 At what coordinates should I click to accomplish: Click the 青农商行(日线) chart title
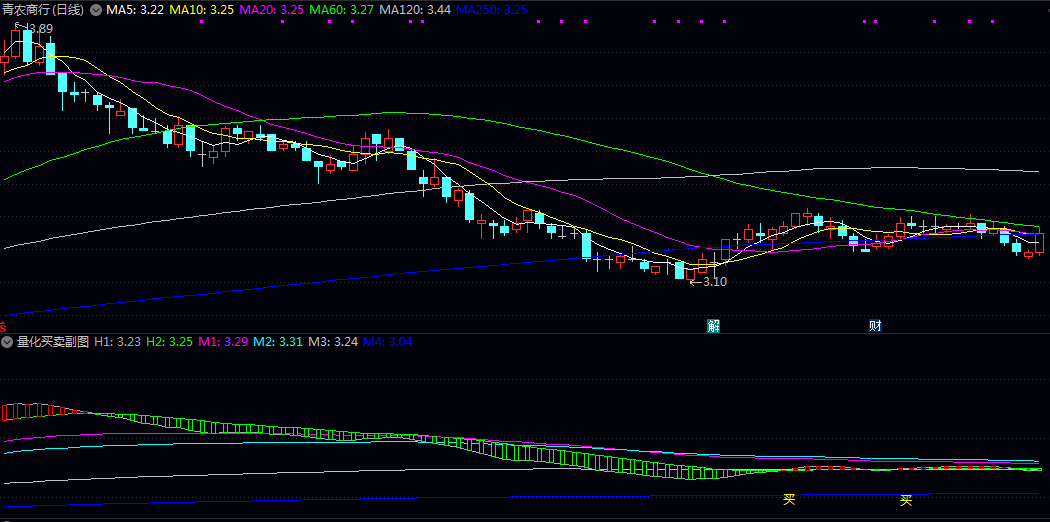(43, 9)
